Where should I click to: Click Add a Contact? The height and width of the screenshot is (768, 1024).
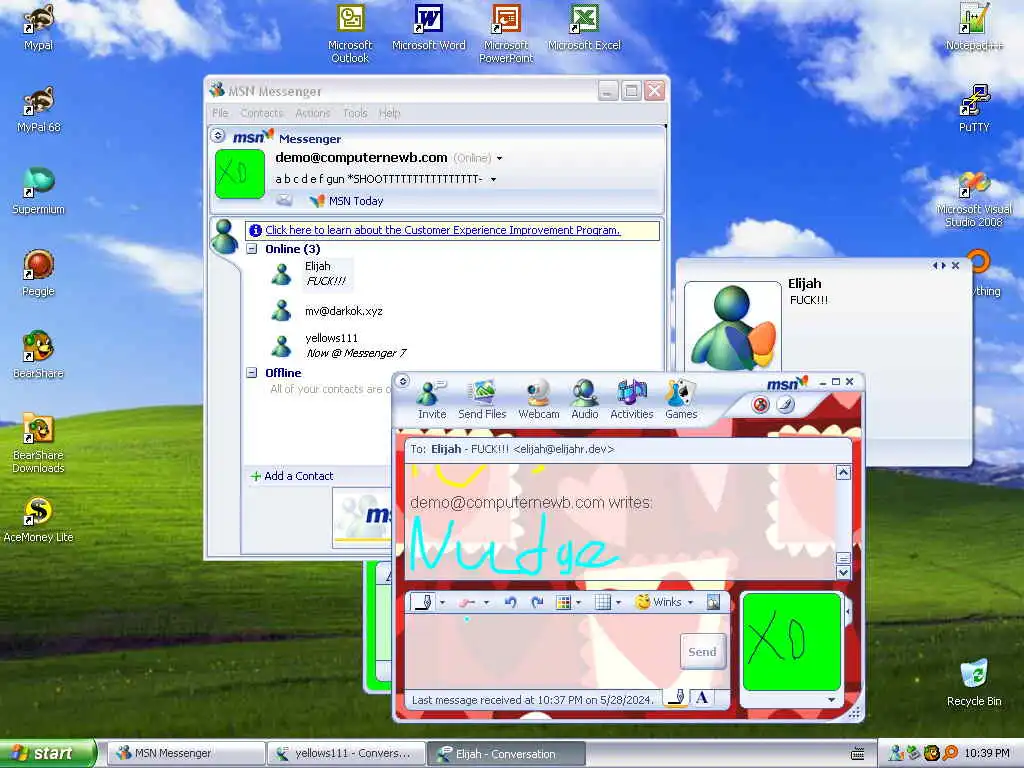292,476
